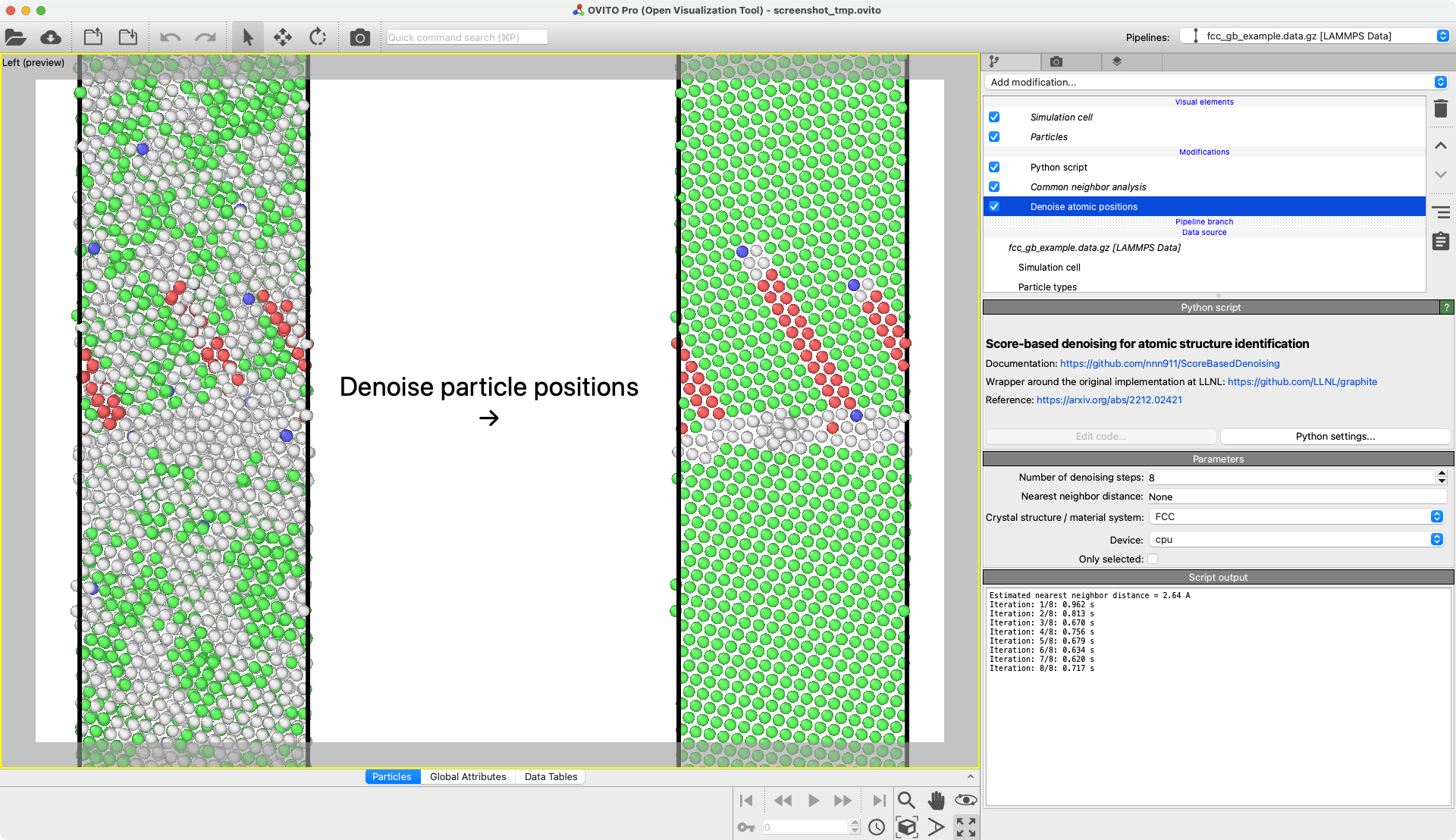Open the Device cpu dropdown
Image resolution: width=1456 pixels, height=840 pixels.
click(x=1296, y=540)
